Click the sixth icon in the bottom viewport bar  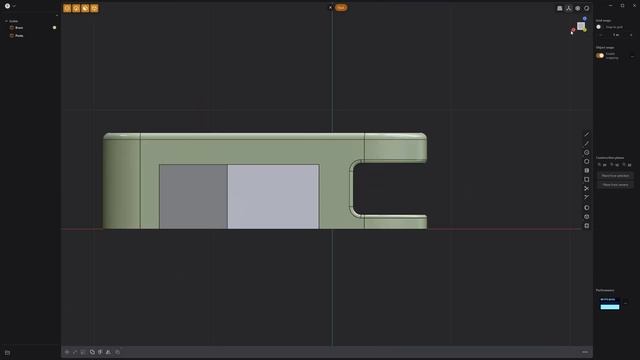(108, 352)
